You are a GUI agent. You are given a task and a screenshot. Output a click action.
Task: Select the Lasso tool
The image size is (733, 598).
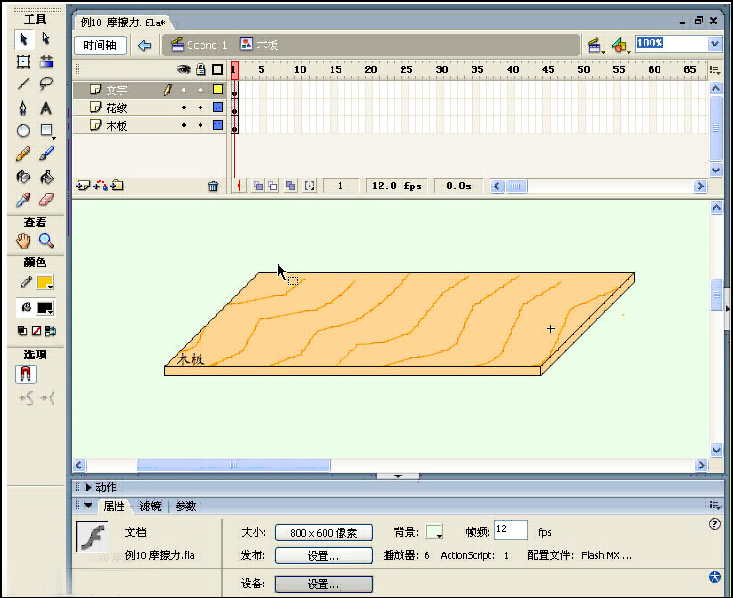(46, 84)
